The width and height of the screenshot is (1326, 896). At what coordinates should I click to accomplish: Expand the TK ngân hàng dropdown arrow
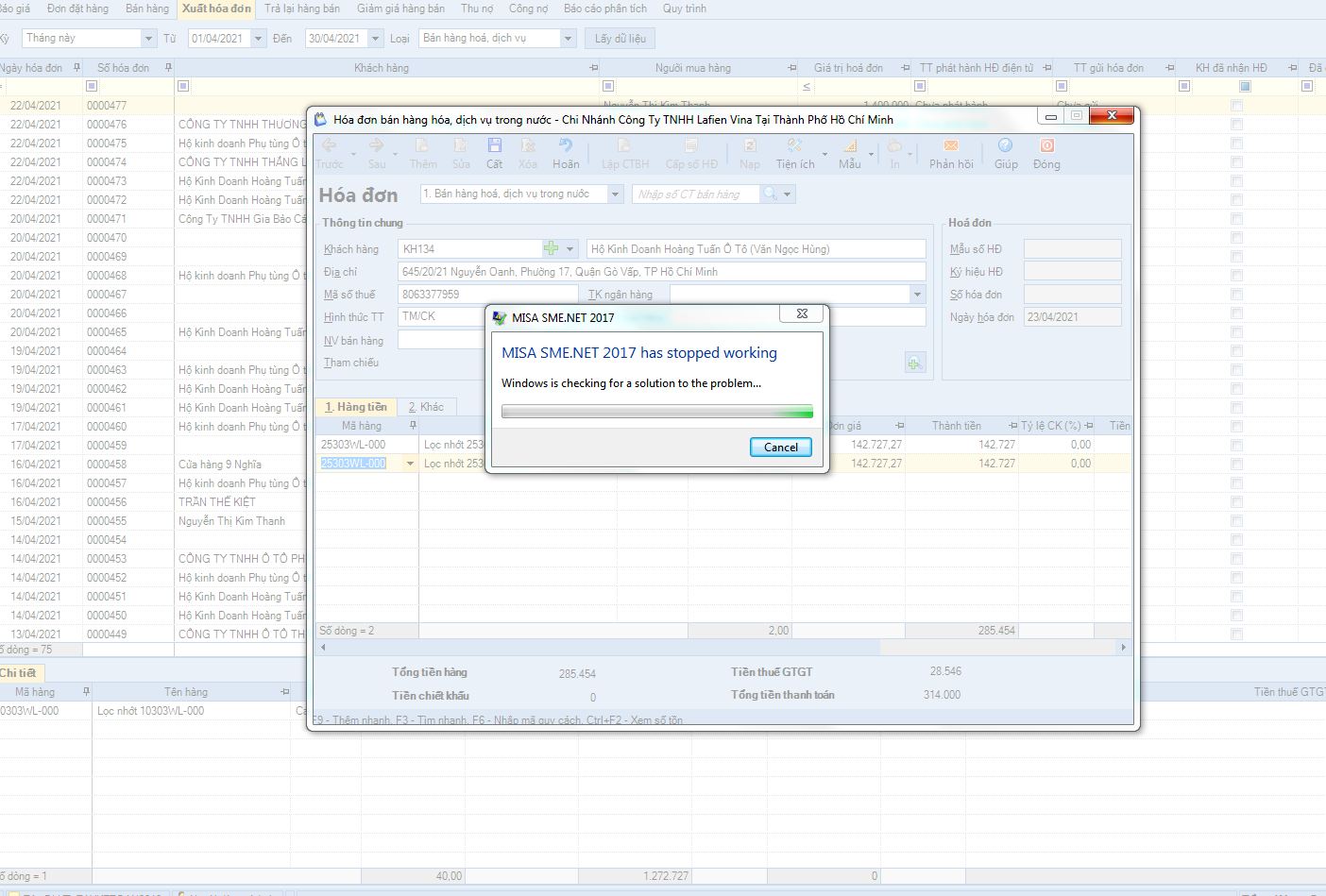(x=917, y=295)
